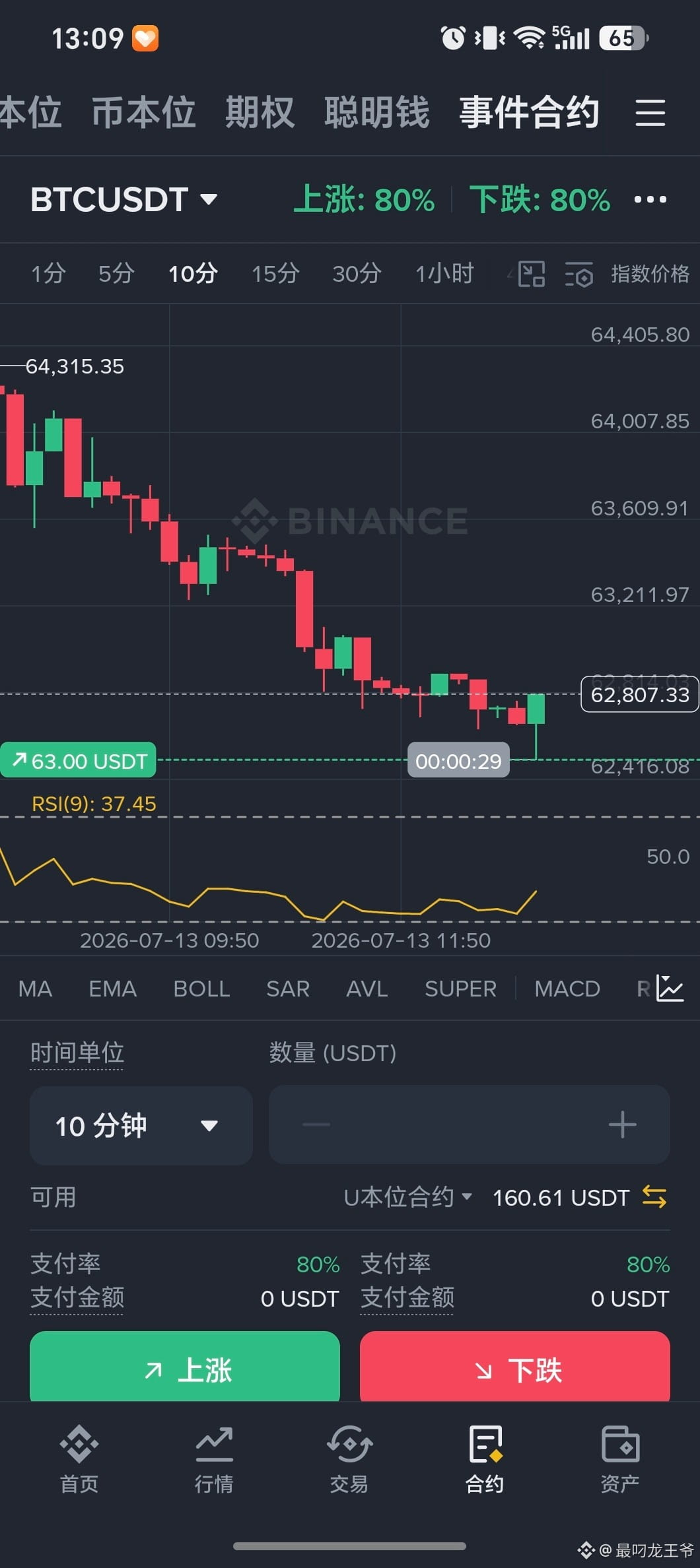This screenshot has height=1568, width=700.
Task: Tap the 上涨: 80% payout text
Action: (364, 199)
